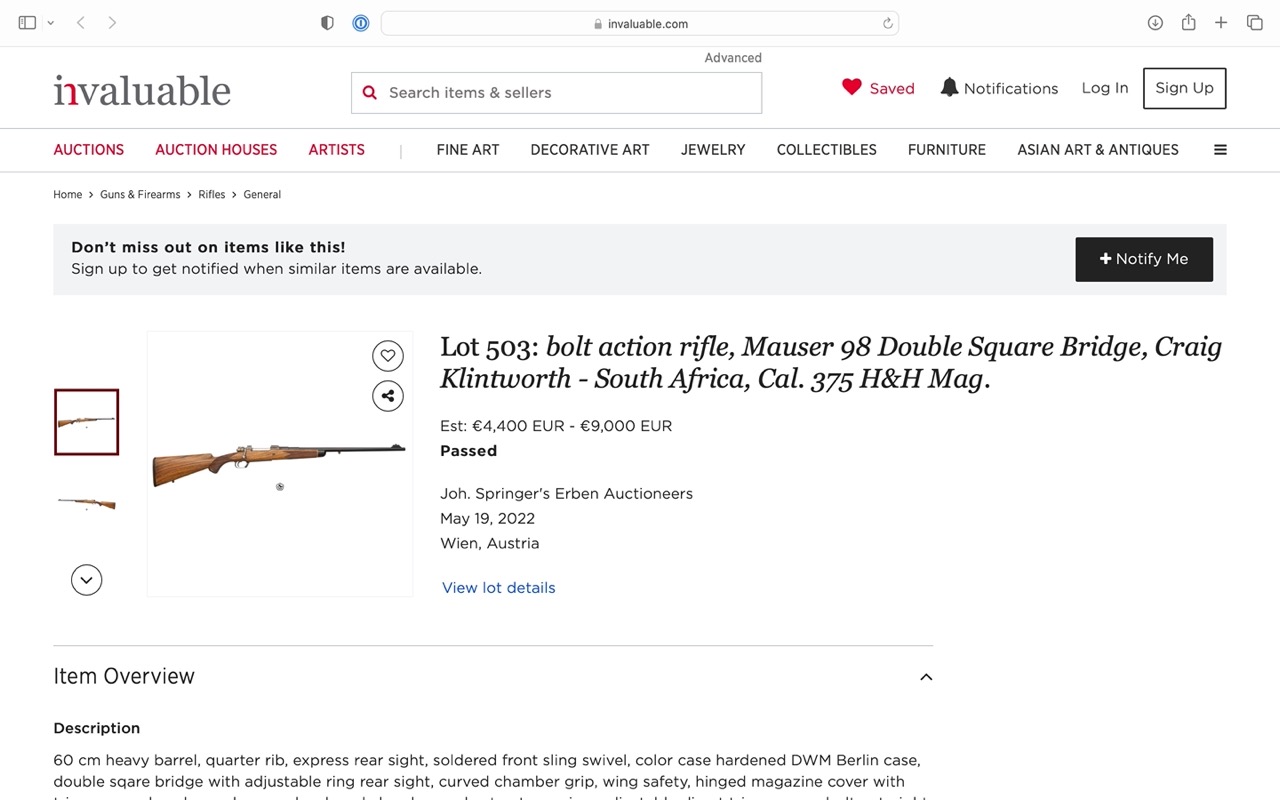
Task: Open a new tab with plus icon
Action: [1221, 23]
